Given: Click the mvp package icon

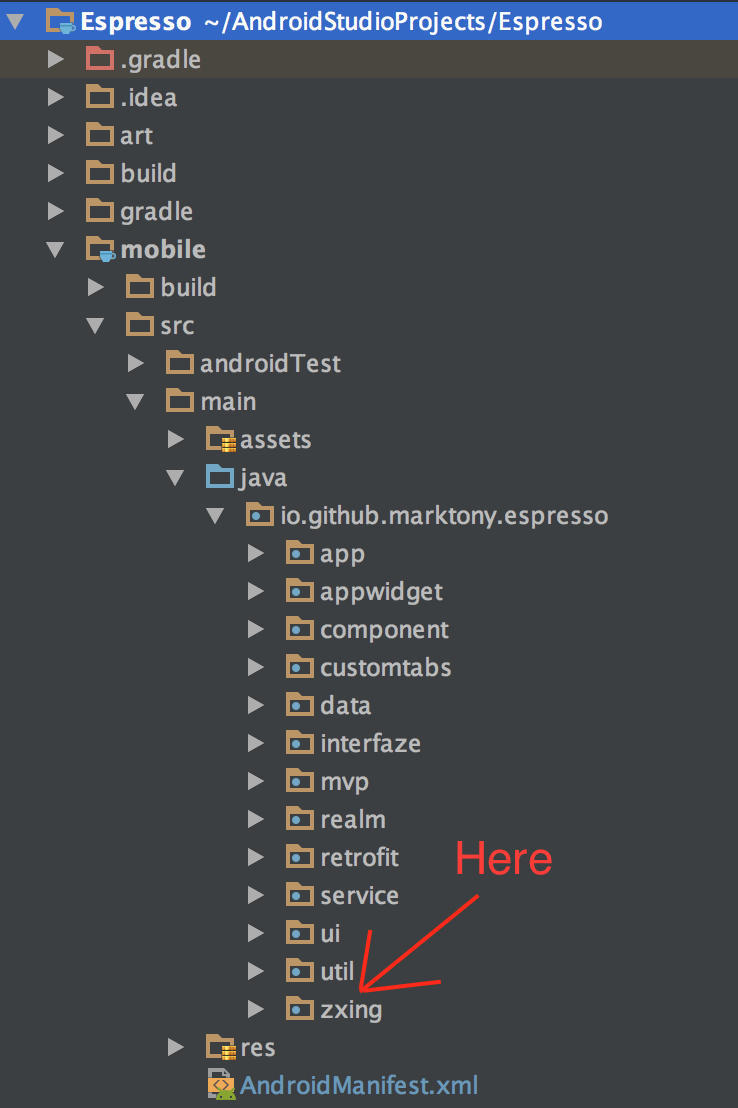Looking at the screenshot, I should (x=300, y=781).
